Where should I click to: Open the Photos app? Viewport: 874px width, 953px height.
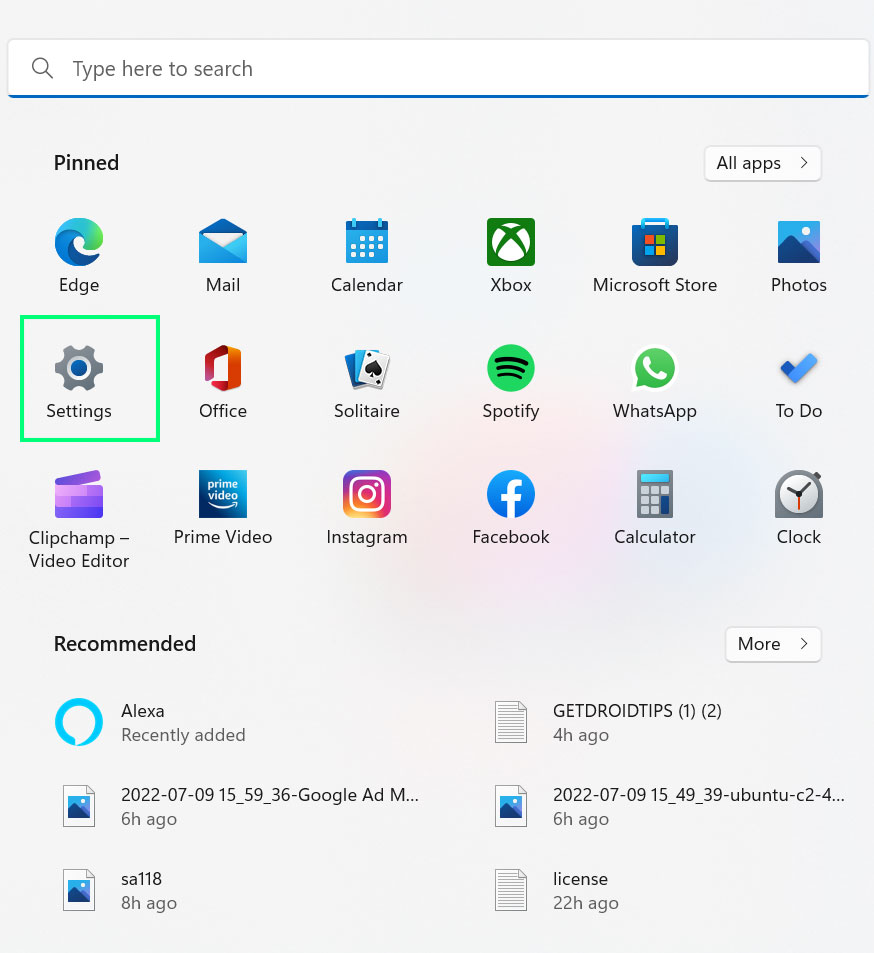point(799,255)
